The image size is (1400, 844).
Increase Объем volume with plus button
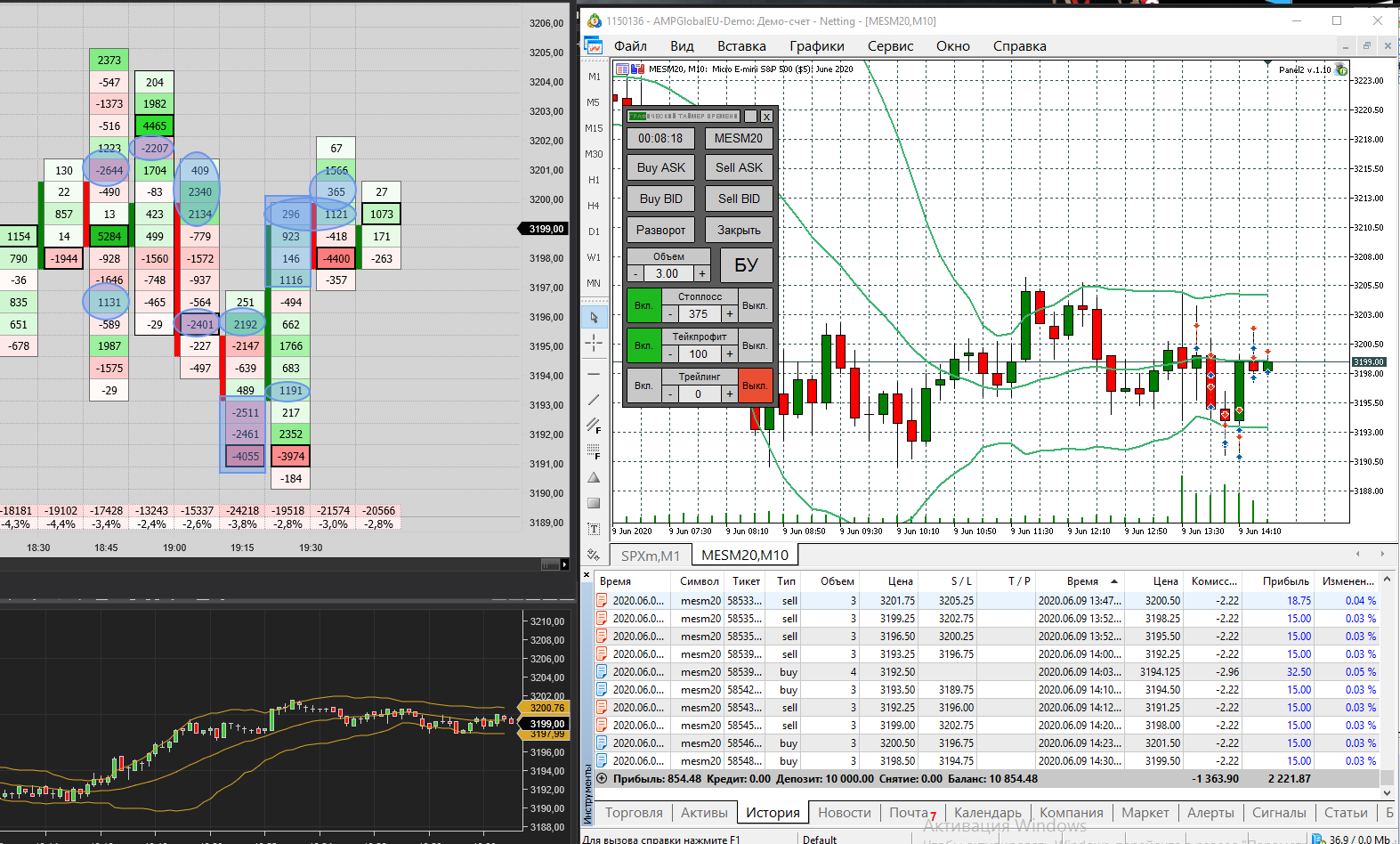pos(701,274)
